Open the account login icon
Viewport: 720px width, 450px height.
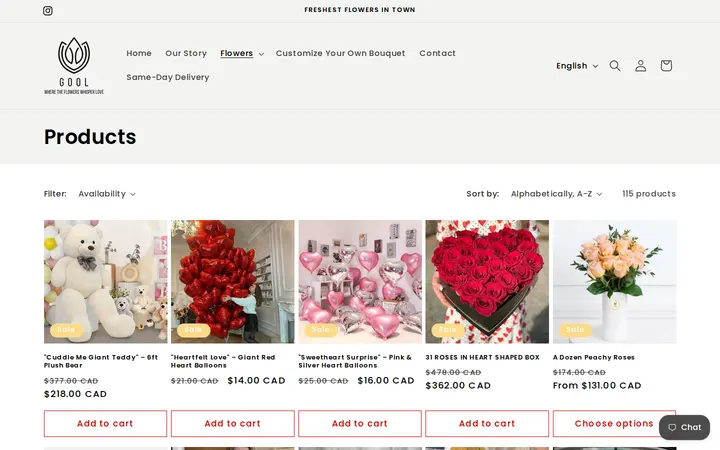tap(641, 66)
